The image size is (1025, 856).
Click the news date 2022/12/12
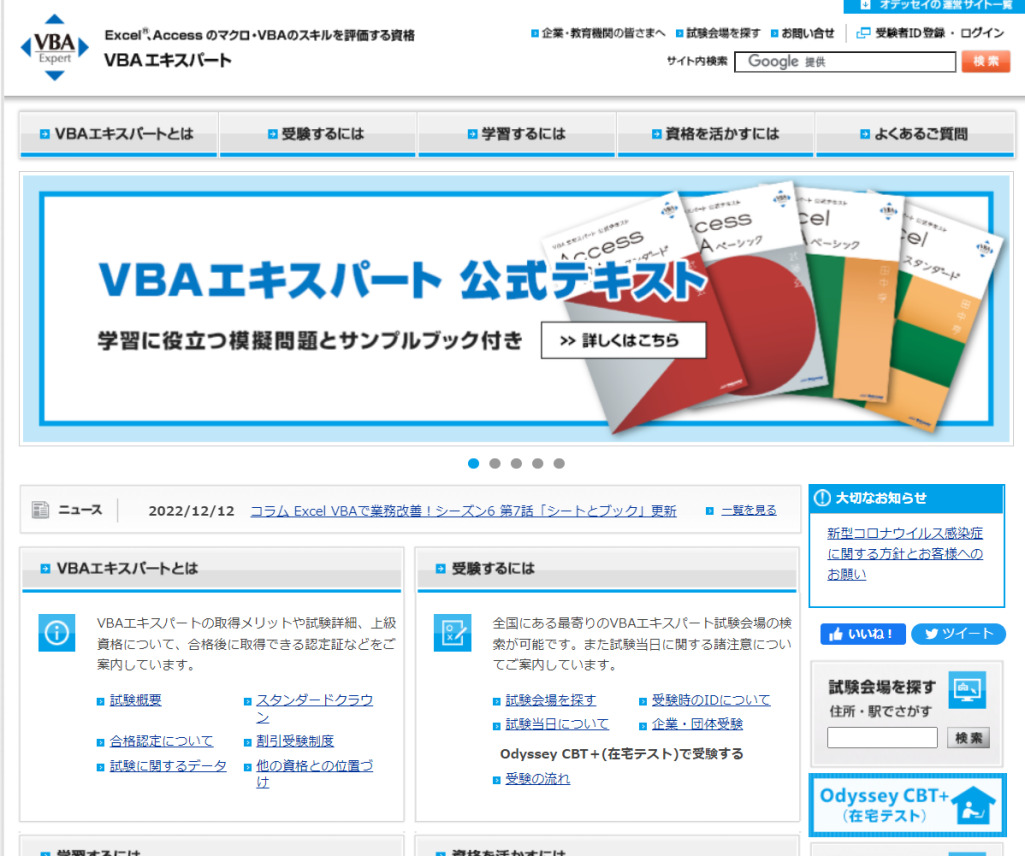tap(192, 511)
